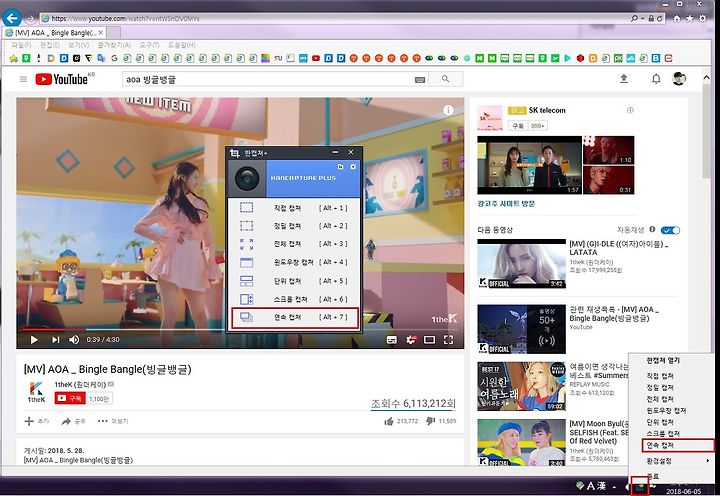Open the 더보기 more options

tap(113, 421)
